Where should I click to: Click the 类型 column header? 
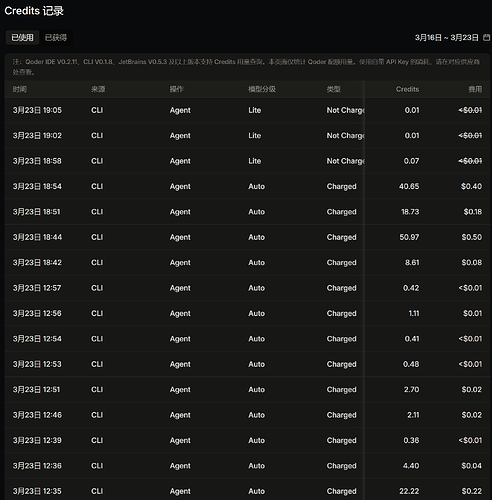click(333, 89)
